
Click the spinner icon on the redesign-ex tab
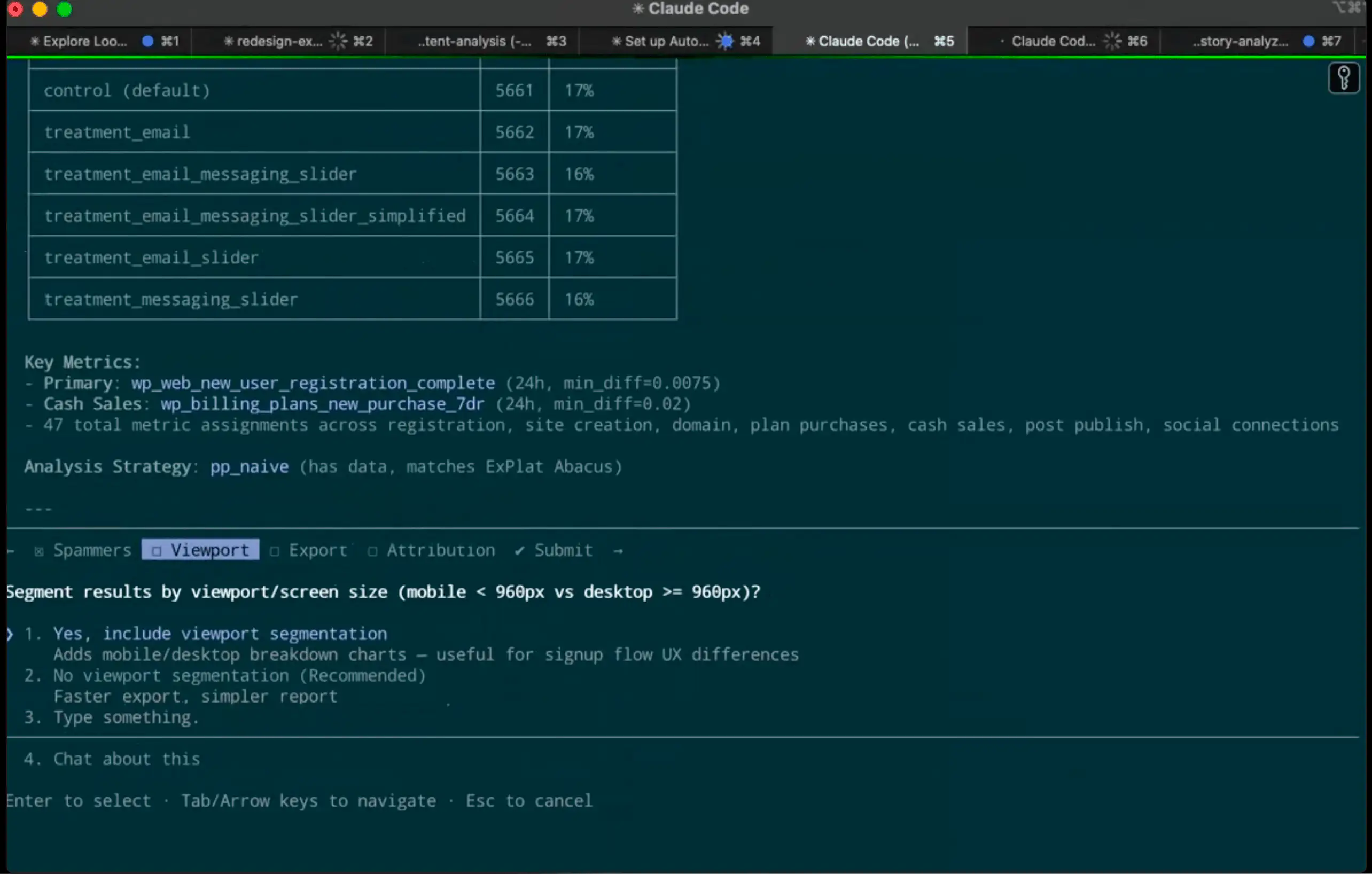pyautogui.click(x=338, y=41)
